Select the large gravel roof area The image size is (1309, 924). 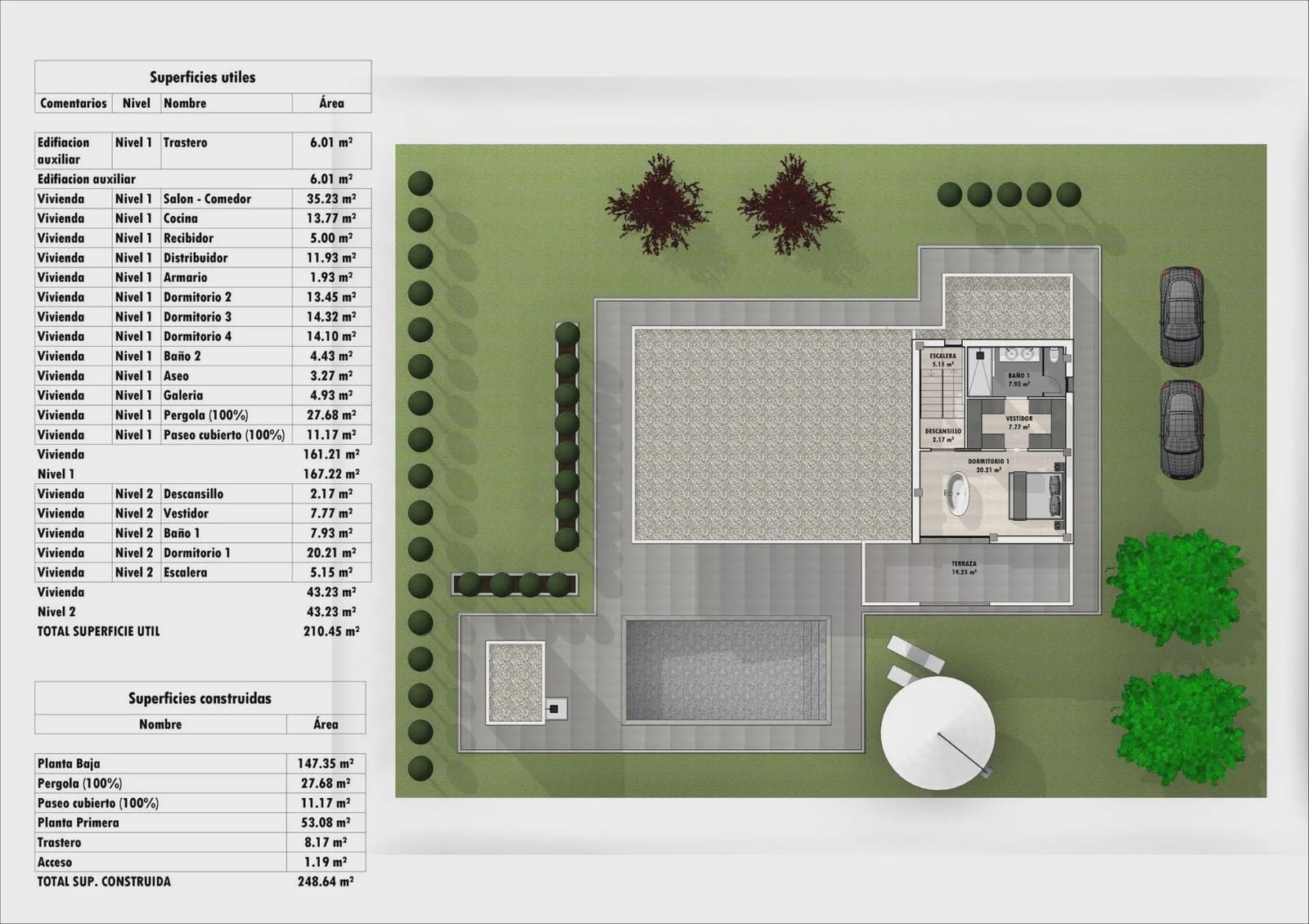[x=772, y=435]
